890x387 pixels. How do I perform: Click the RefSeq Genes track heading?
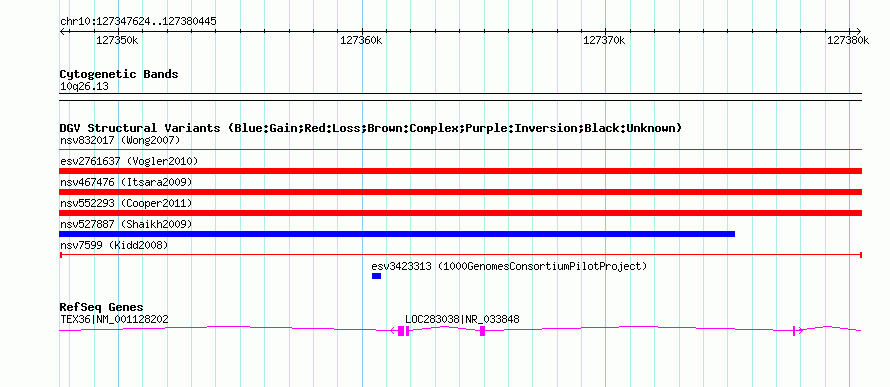pyautogui.click(x=102, y=308)
